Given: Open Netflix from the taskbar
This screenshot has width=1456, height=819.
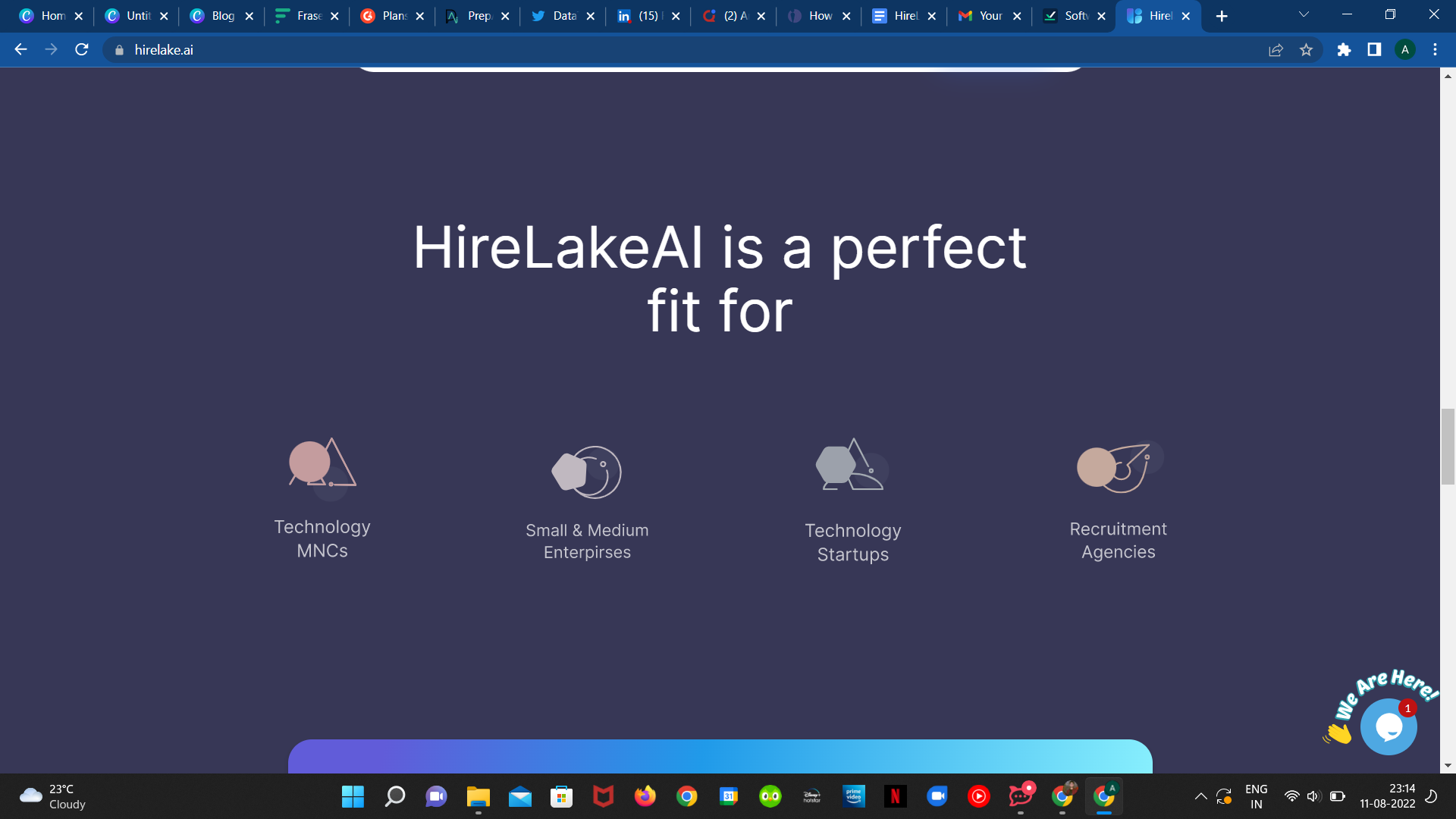Looking at the screenshot, I should tap(896, 796).
